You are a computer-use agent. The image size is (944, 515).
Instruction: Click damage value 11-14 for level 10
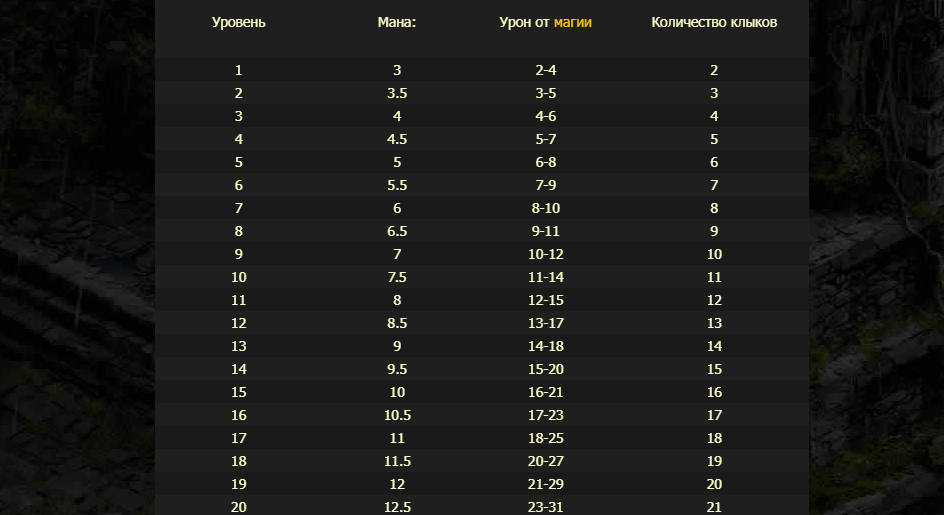coord(545,277)
